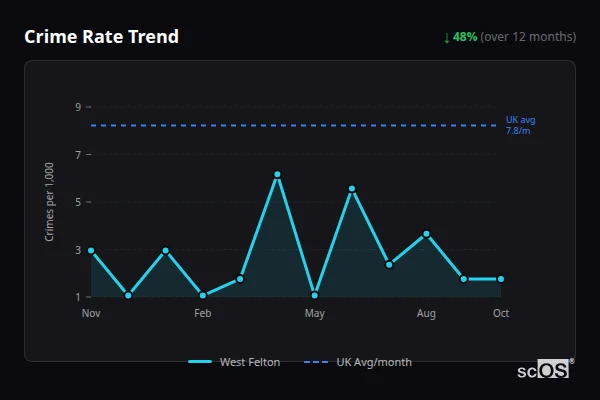Viewport: 600px width, 400px height.
Task: Click the dashed UK average line
Action: (x=294, y=126)
